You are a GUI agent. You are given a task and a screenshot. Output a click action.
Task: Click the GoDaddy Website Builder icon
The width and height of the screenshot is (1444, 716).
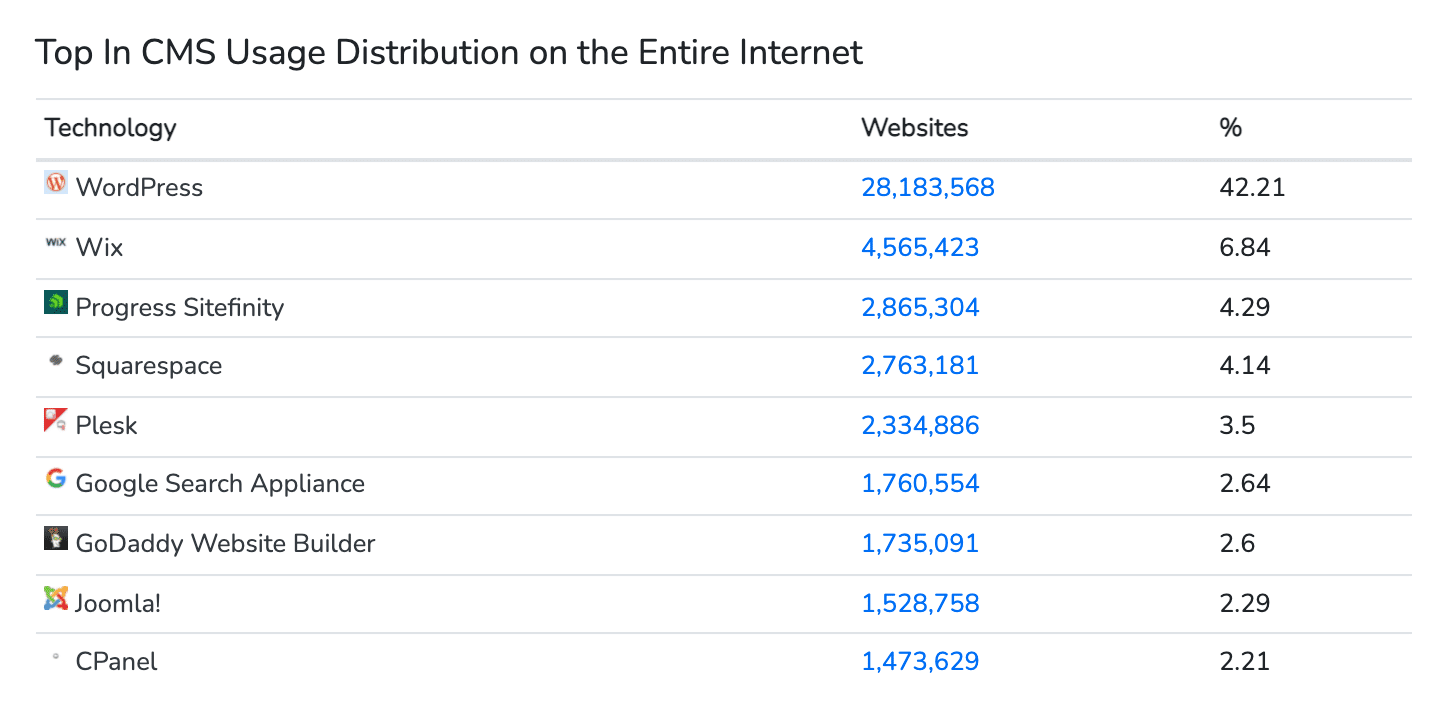coord(56,539)
